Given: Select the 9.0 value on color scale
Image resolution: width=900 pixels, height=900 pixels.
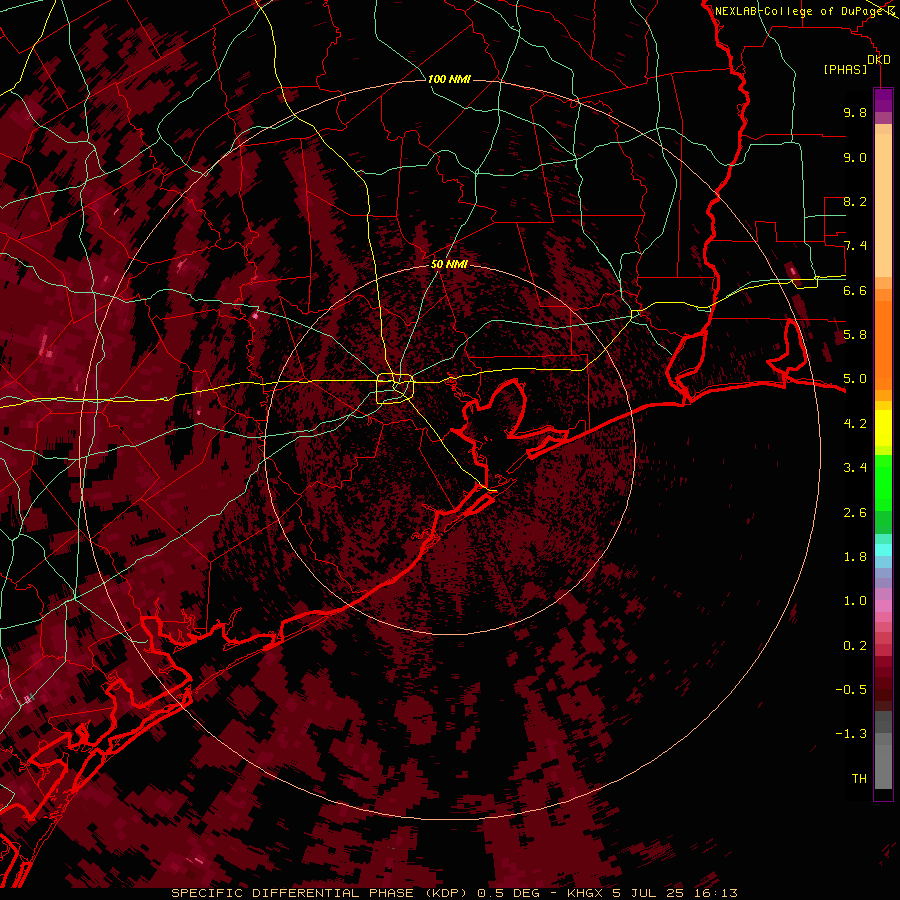Looking at the screenshot, I should 855,157.
